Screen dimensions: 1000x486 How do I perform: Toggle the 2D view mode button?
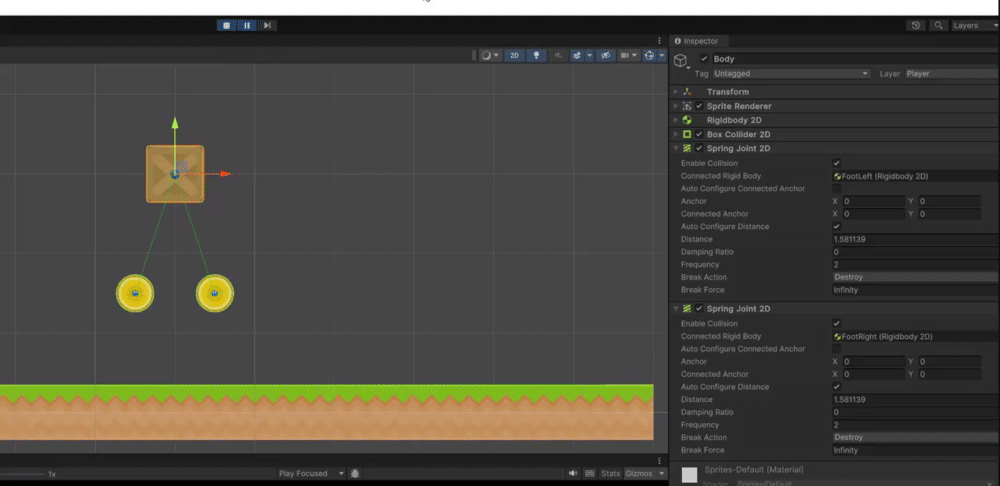[x=514, y=55]
